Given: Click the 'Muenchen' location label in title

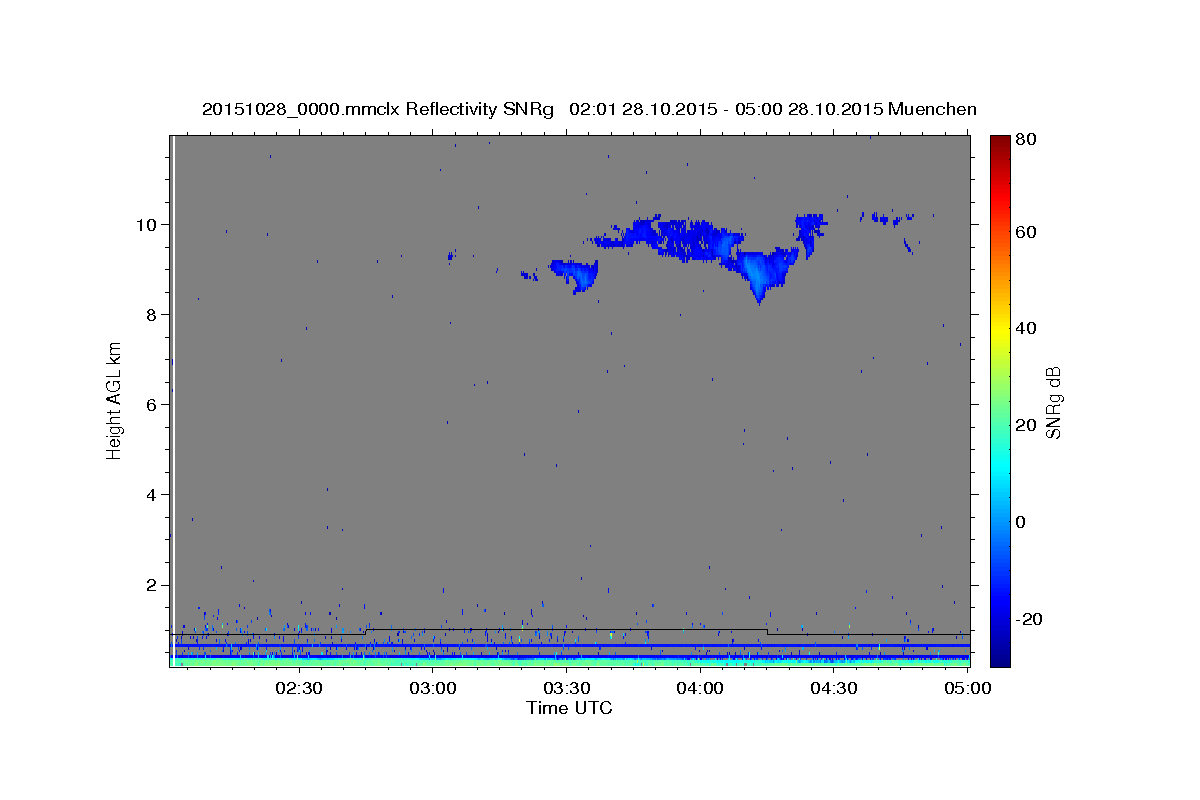Looking at the screenshot, I should (930, 109).
